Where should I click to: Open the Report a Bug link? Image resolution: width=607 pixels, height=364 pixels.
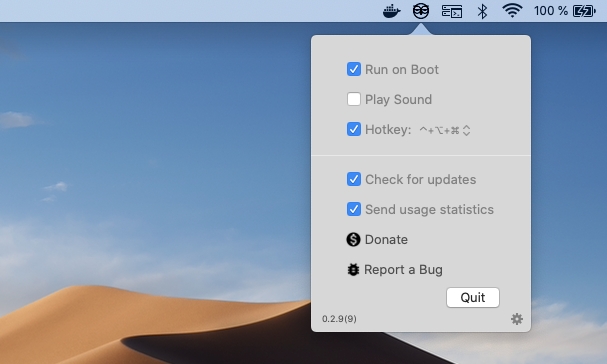tap(403, 270)
